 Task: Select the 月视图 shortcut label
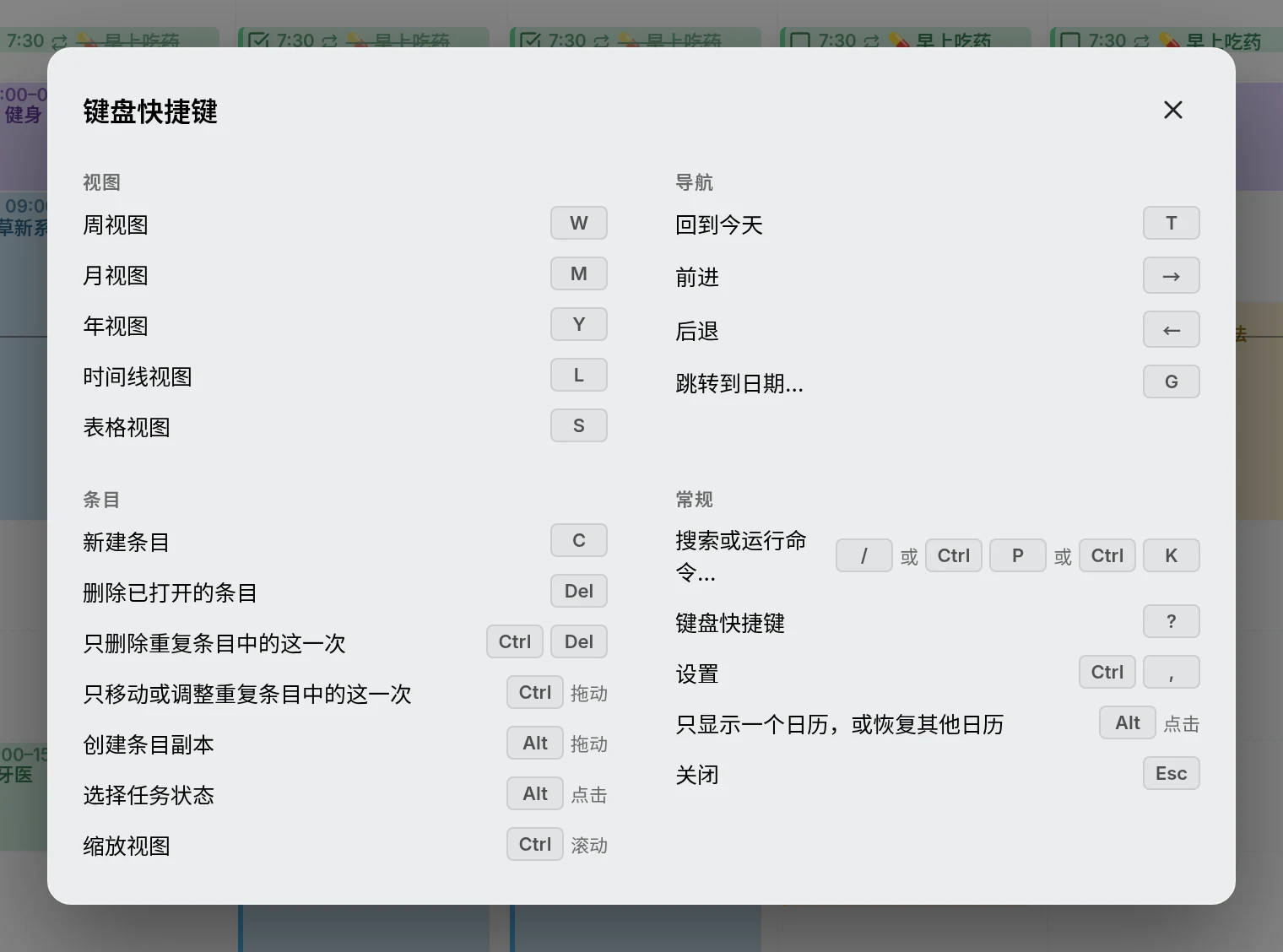click(x=116, y=276)
